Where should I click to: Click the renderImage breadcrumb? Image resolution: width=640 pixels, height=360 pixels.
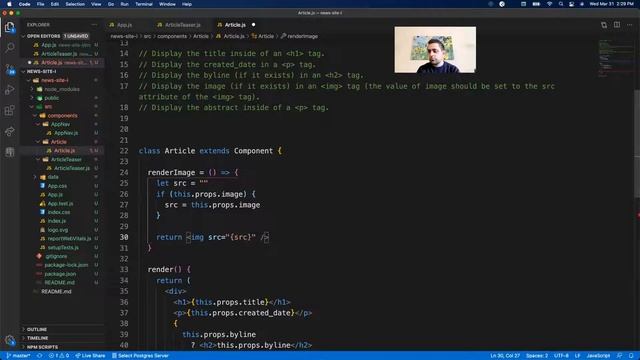point(302,36)
